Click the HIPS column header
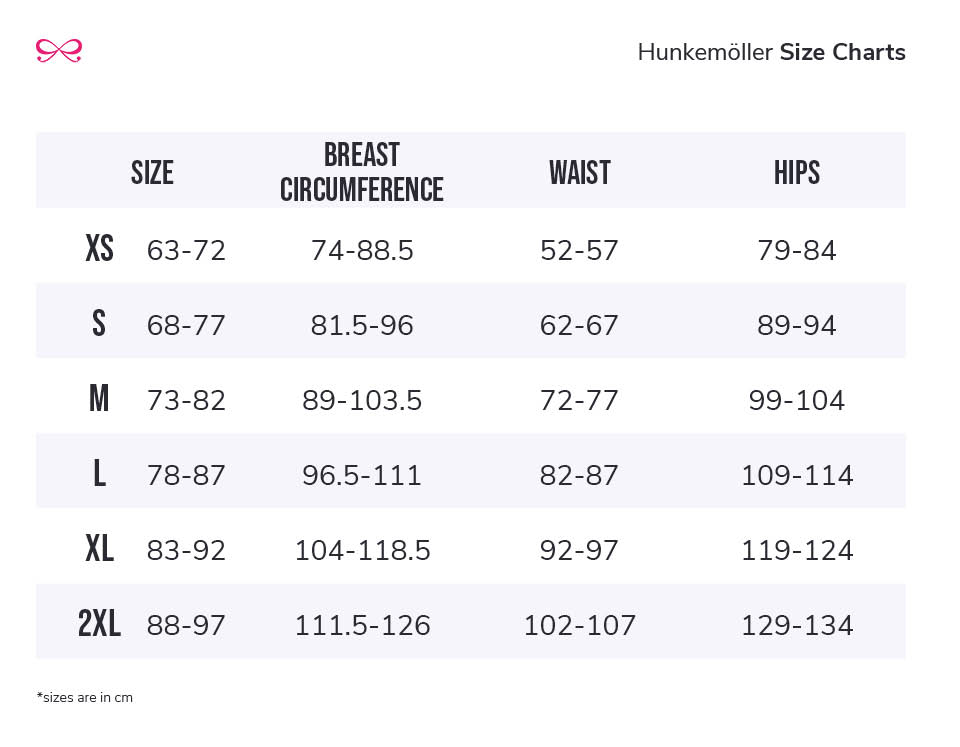Screen dimensions: 960x747 796,173
